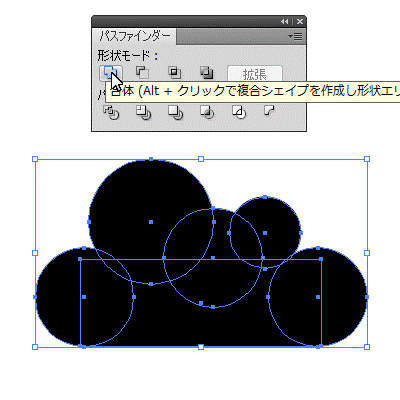Click the top-center bounding box handle
This screenshot has width=400, height=400.
pos(201,159)
